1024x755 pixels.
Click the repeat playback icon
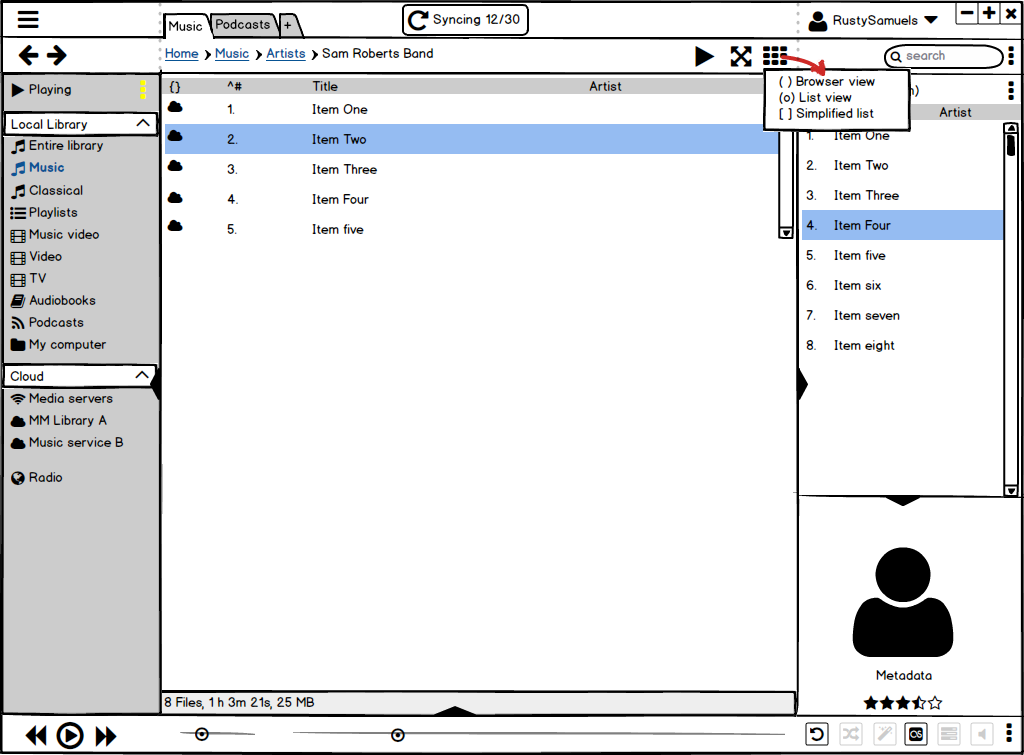pos(817,735)
